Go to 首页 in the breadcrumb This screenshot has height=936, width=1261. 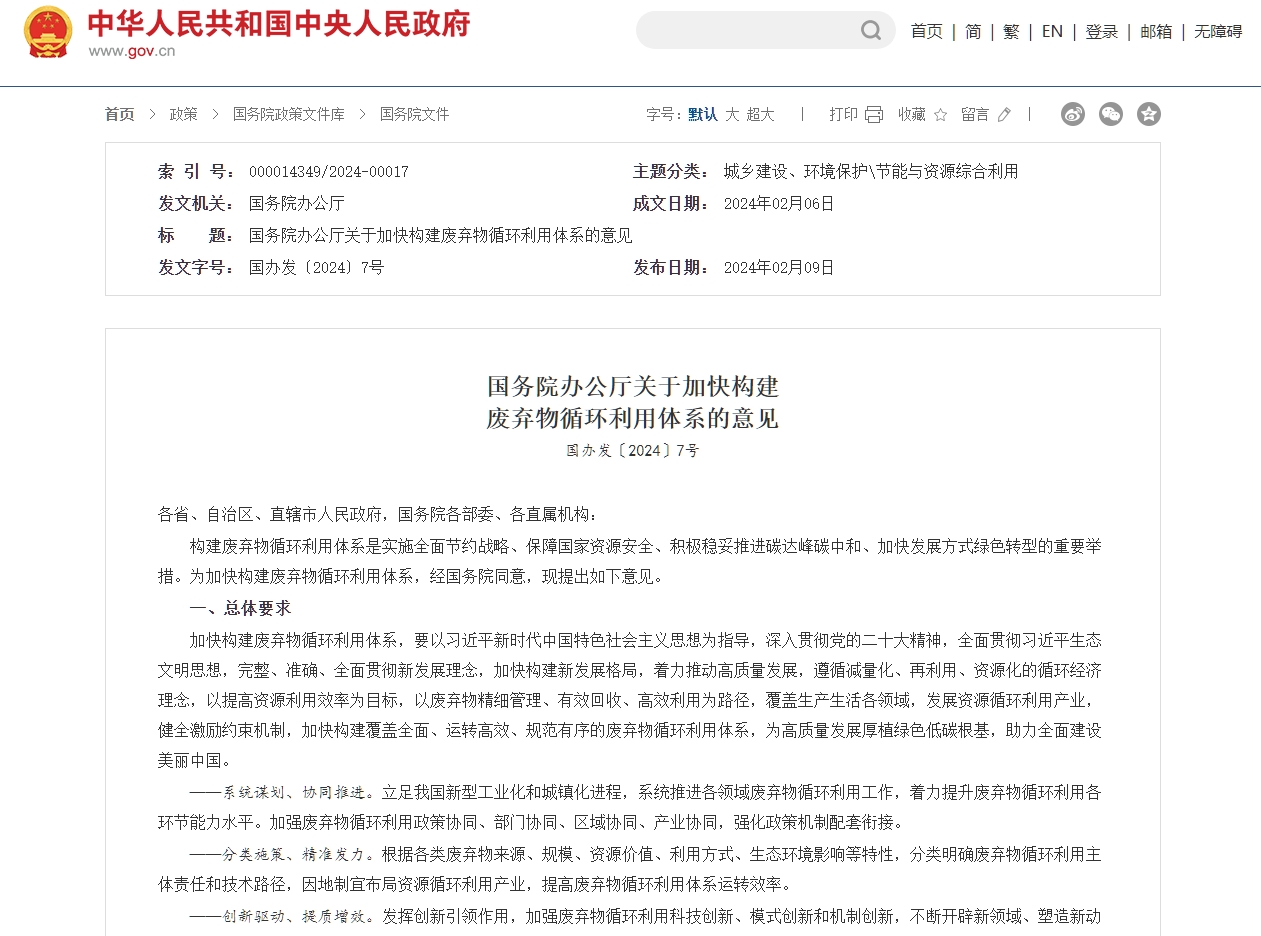coord(119,114)
